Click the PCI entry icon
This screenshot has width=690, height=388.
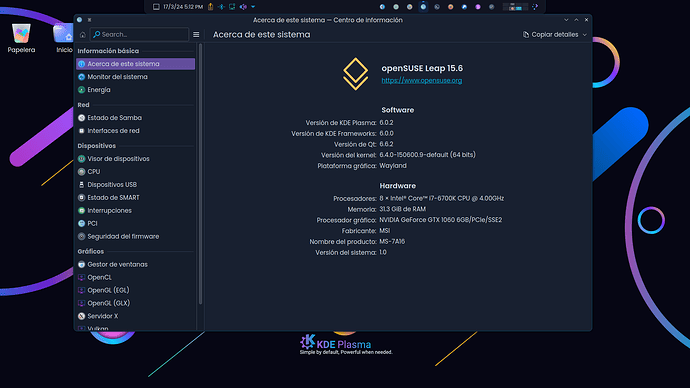[81, 223]
